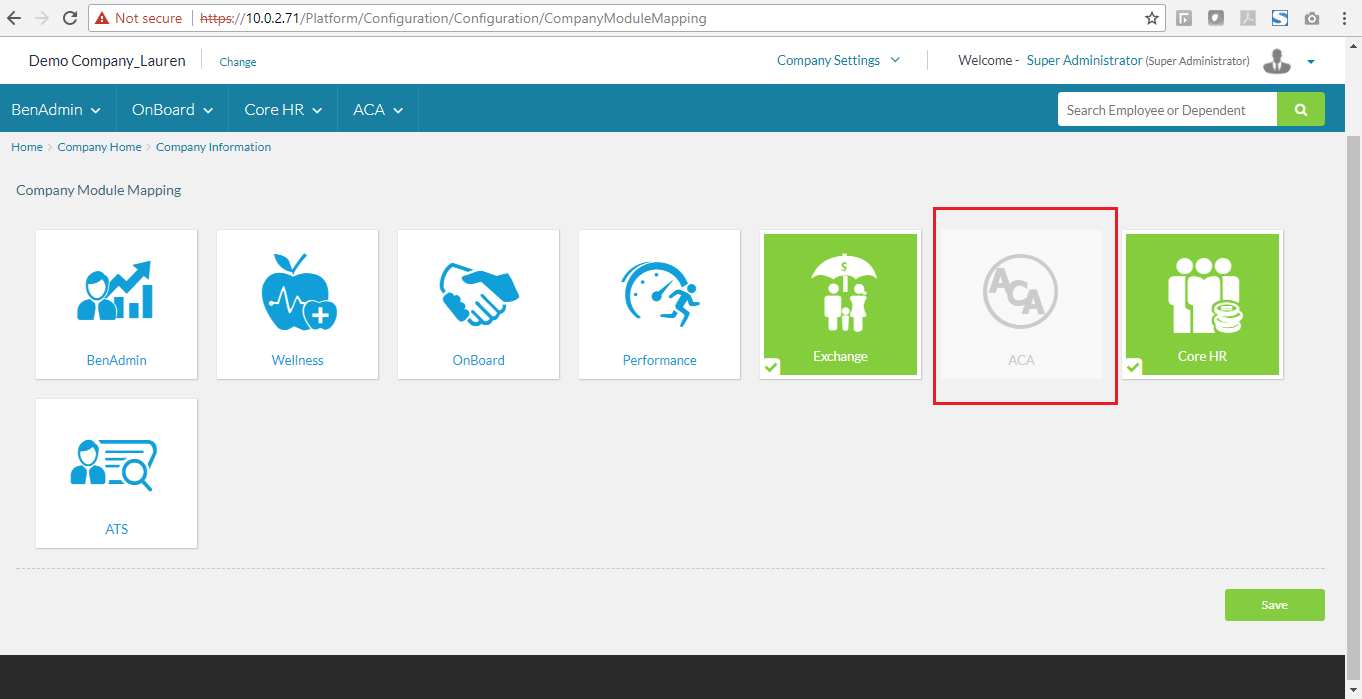Screen dimensions: 1362x699
Task: Click the Change company link
Action: pos(238,62)
